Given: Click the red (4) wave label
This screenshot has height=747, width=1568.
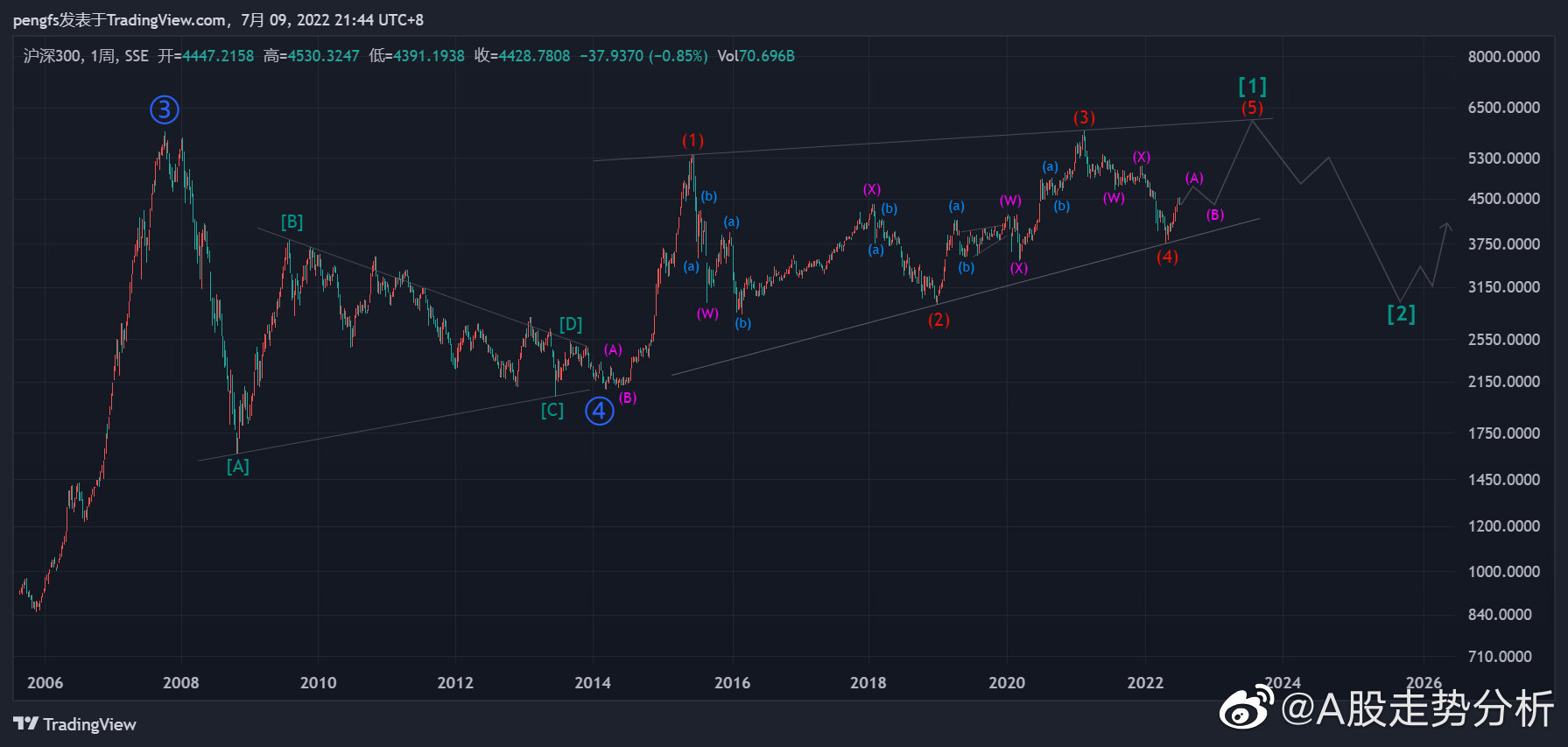Looking at the screenshot, I should [1167, 257].
